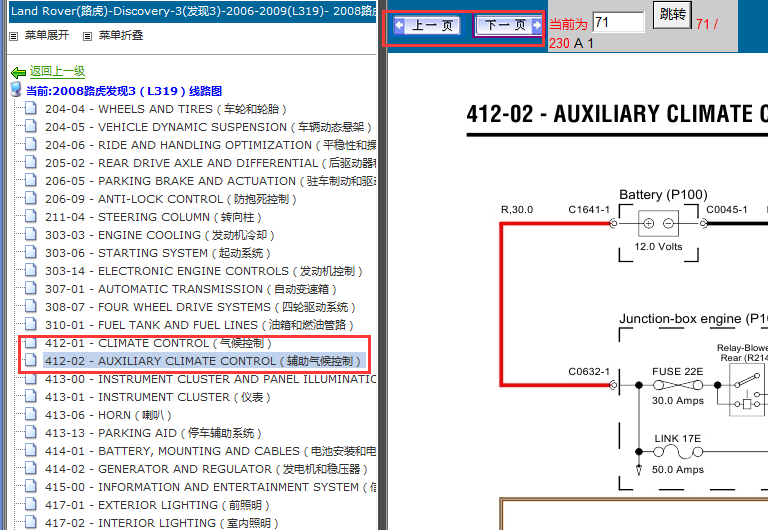Open 417-02 INTERIOR LIGHTING
Screen dimensions: 768x530
(162, 523)
